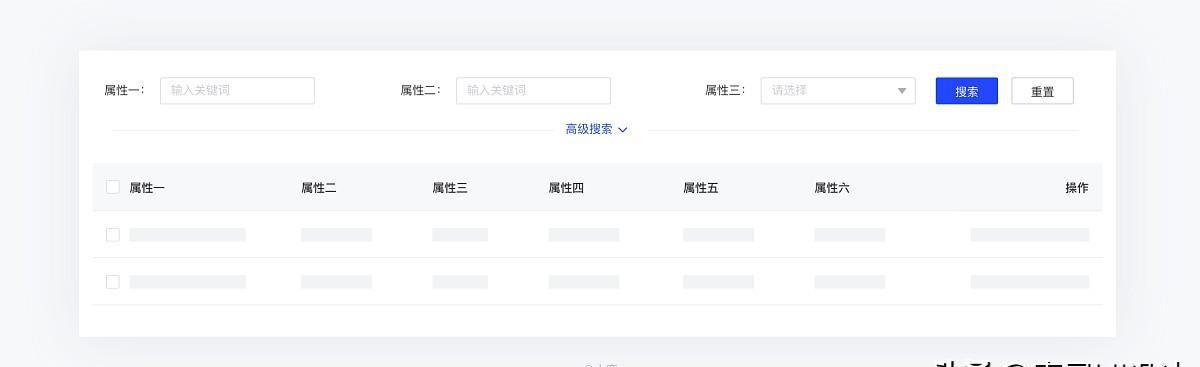Click the dropdown arrow in 属性三 select
The image size is (1200, 367).
pyautogui.click(x=902, y=91)
